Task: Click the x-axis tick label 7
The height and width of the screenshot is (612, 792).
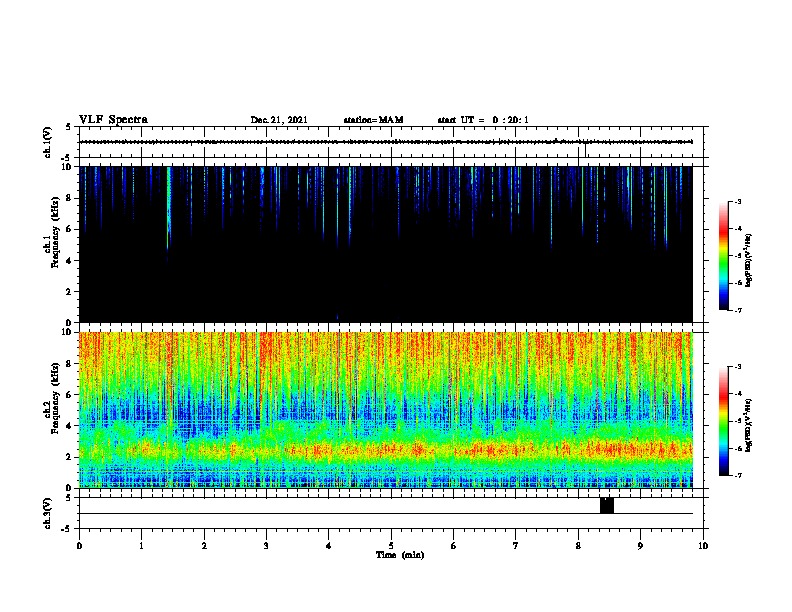Action: (x=516, y=546)
